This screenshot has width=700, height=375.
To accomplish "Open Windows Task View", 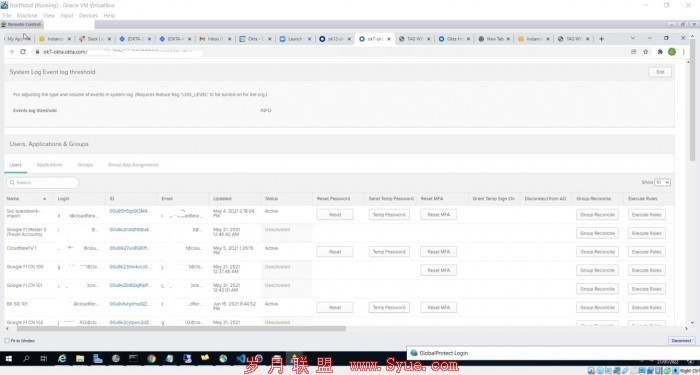I will tap(43, 358).
